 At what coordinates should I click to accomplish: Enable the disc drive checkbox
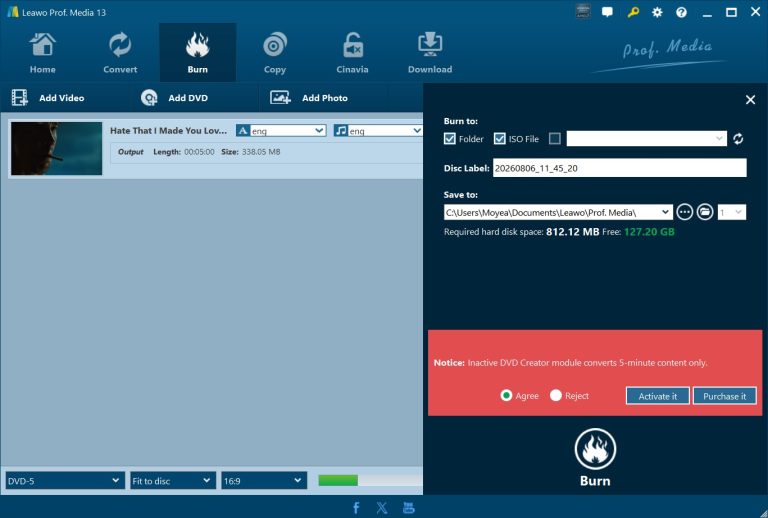pos(554,139)
